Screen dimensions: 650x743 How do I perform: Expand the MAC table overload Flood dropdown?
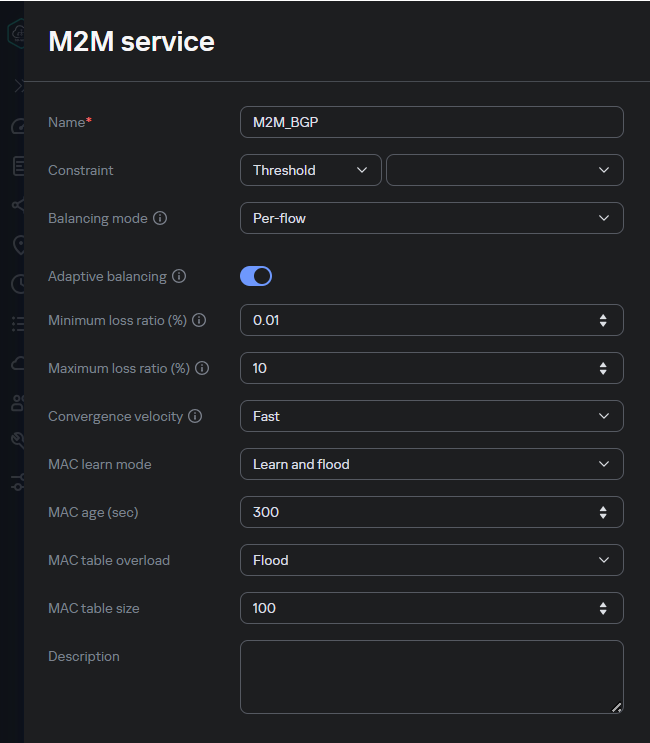point(431,560)
